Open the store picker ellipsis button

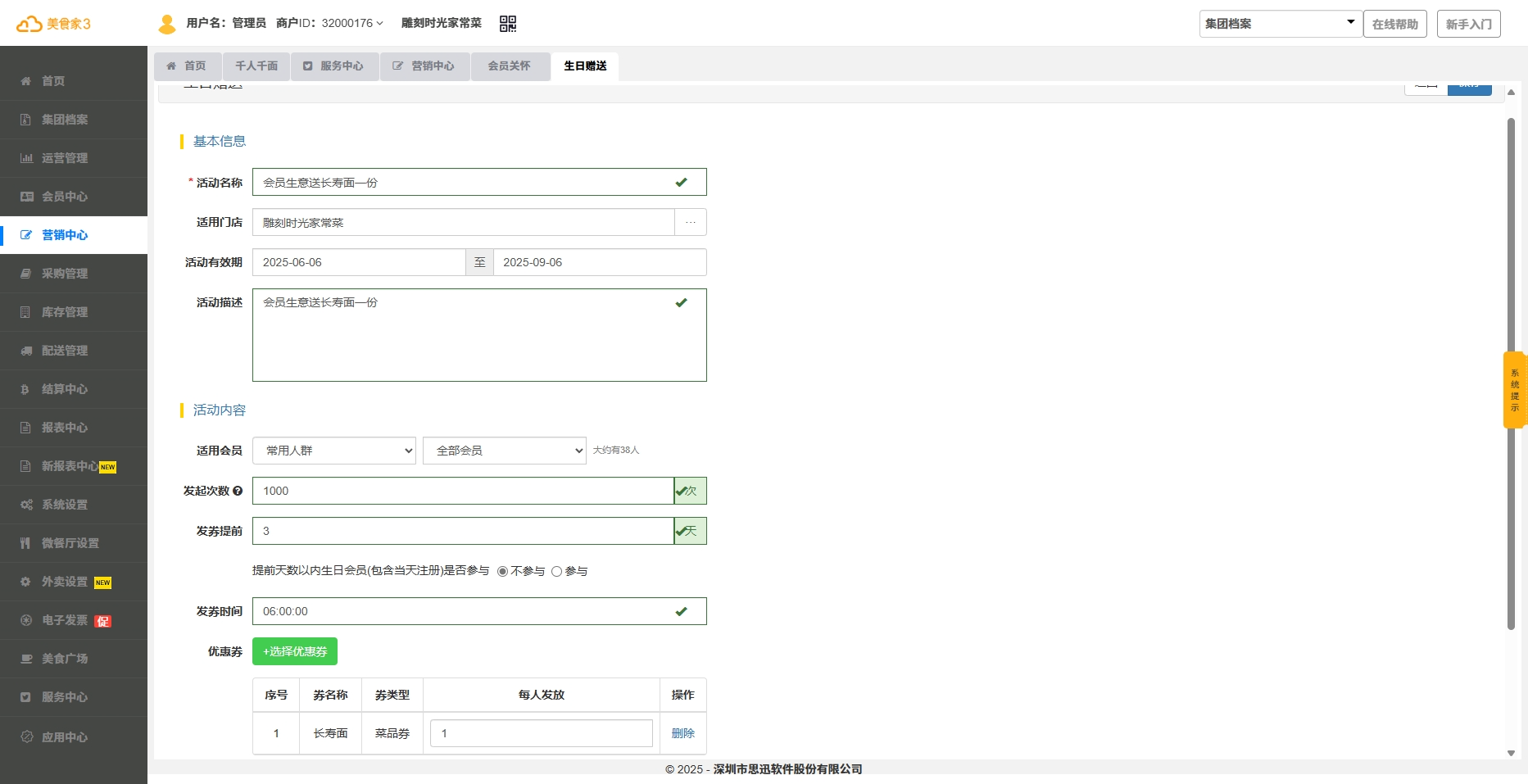click(x=690, y=222)
